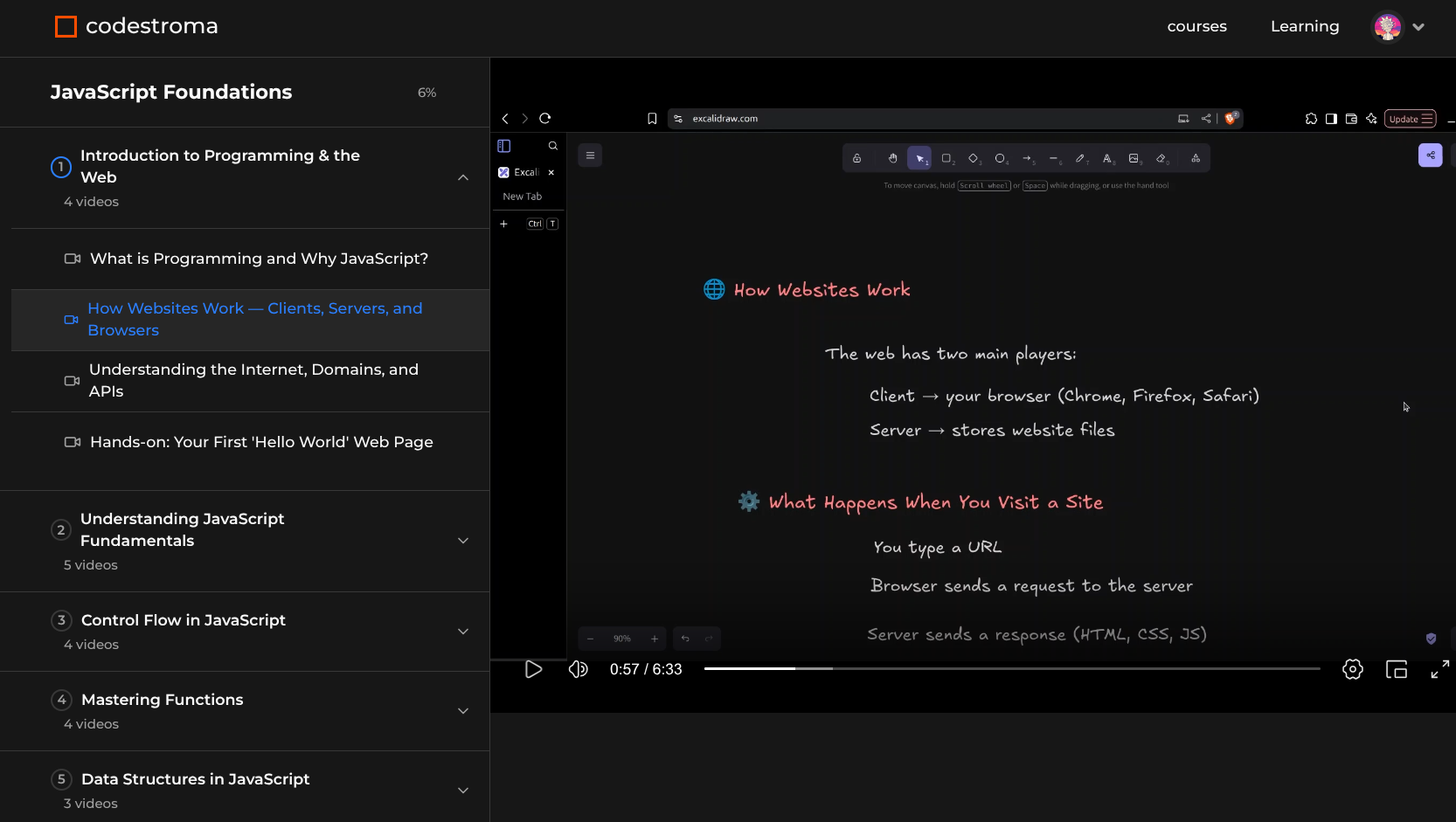Viewport: 1456px width, 822px height.
Task: Toggle picture-in-picture mode for the video
Action: tap(1396, 669)
